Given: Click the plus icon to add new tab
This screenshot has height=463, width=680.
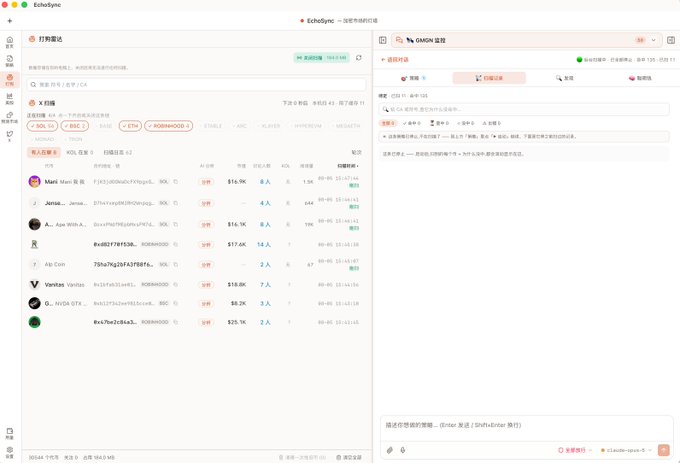Looking at the screenshot, I should [x=10, y=21].
